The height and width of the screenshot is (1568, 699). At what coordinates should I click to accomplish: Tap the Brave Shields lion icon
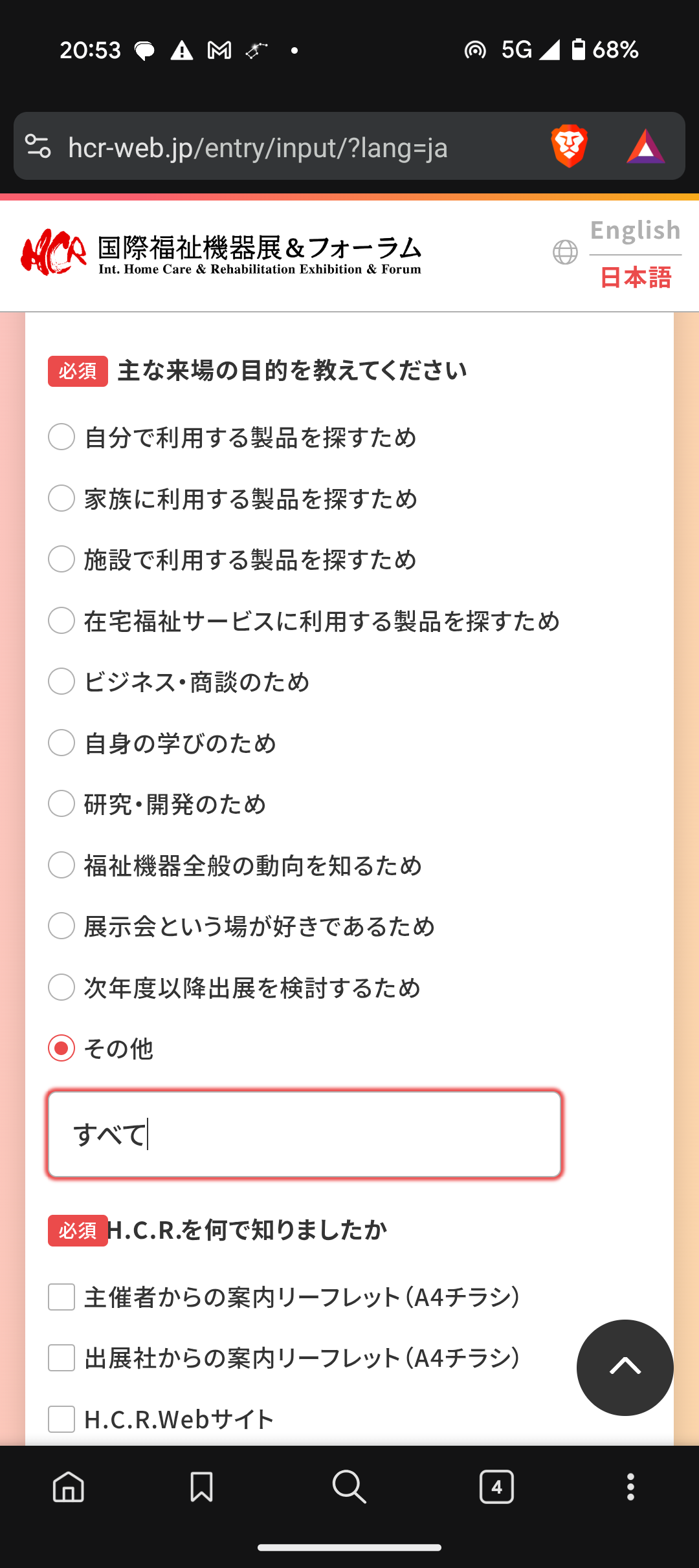569,146
